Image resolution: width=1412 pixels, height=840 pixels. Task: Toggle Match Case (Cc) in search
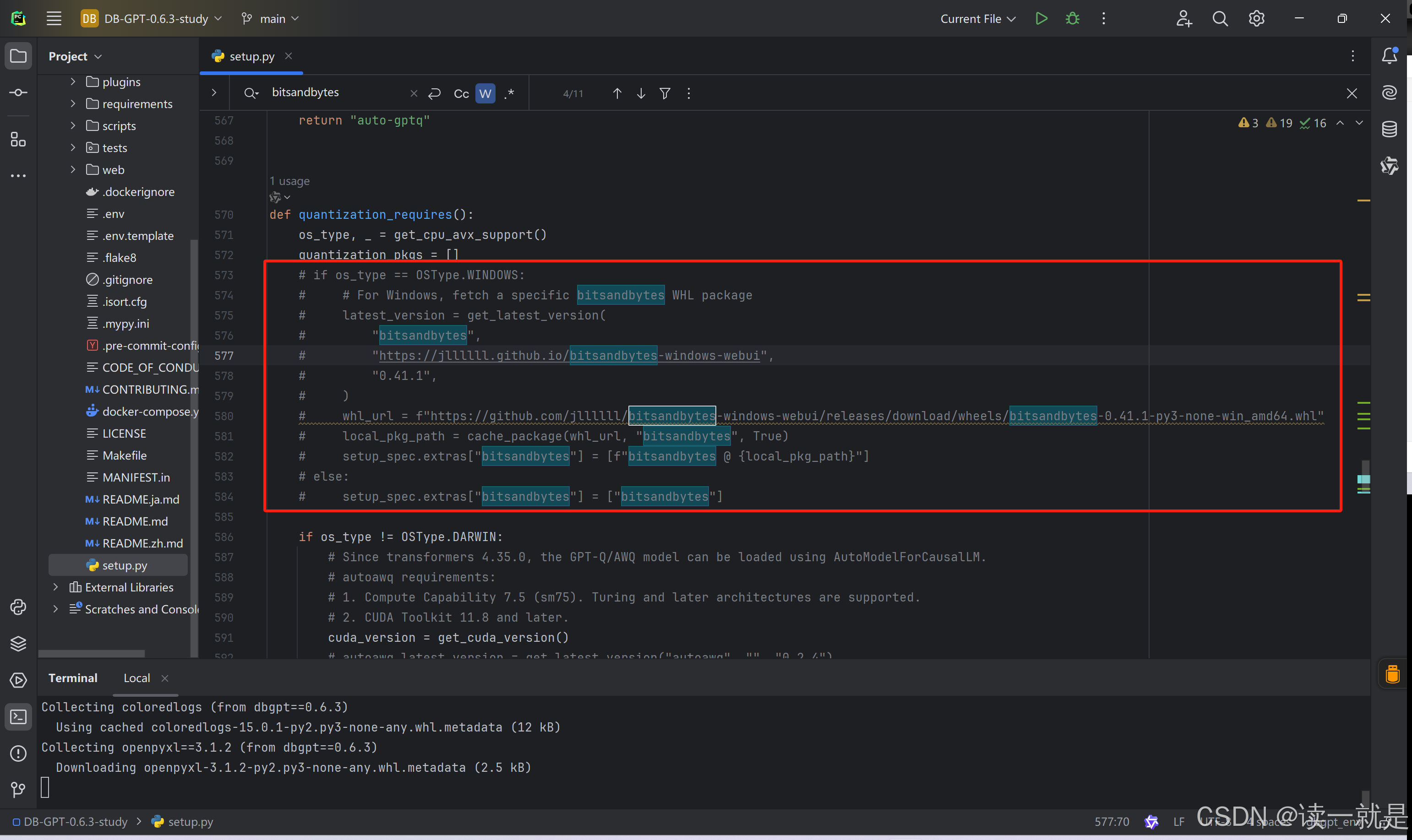(x=461, y=93)
